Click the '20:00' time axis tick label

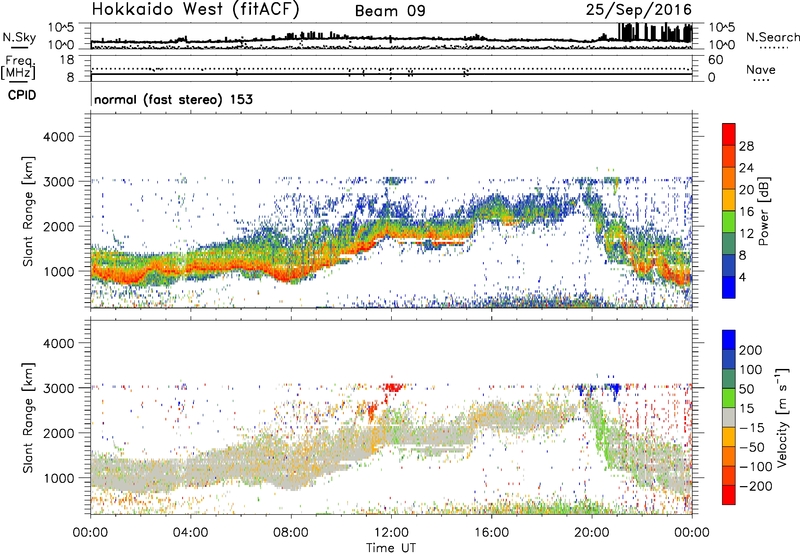click(x=592, y=533)
